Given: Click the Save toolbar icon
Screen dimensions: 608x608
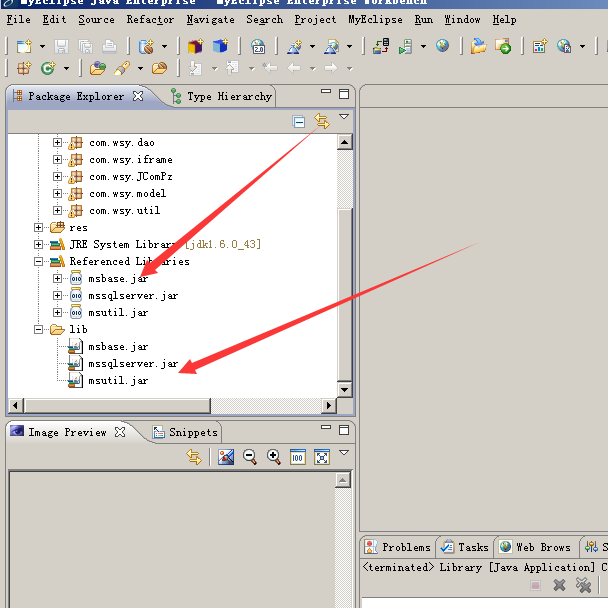Looking at the screenshot, I should (61, 47).
